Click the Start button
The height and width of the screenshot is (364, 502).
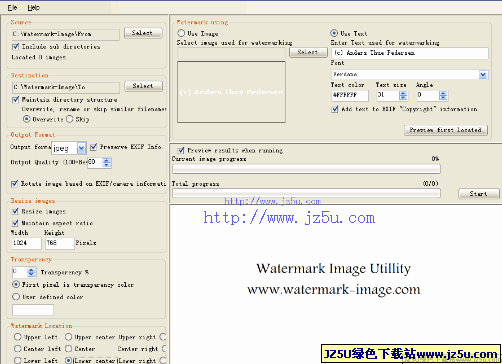point(479,194)
